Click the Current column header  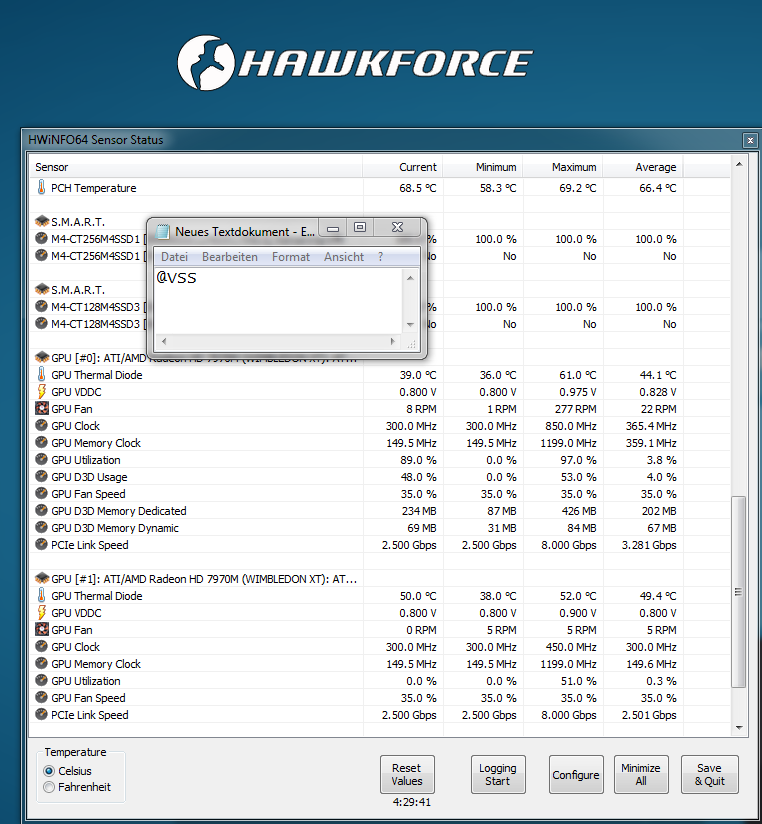403,167
